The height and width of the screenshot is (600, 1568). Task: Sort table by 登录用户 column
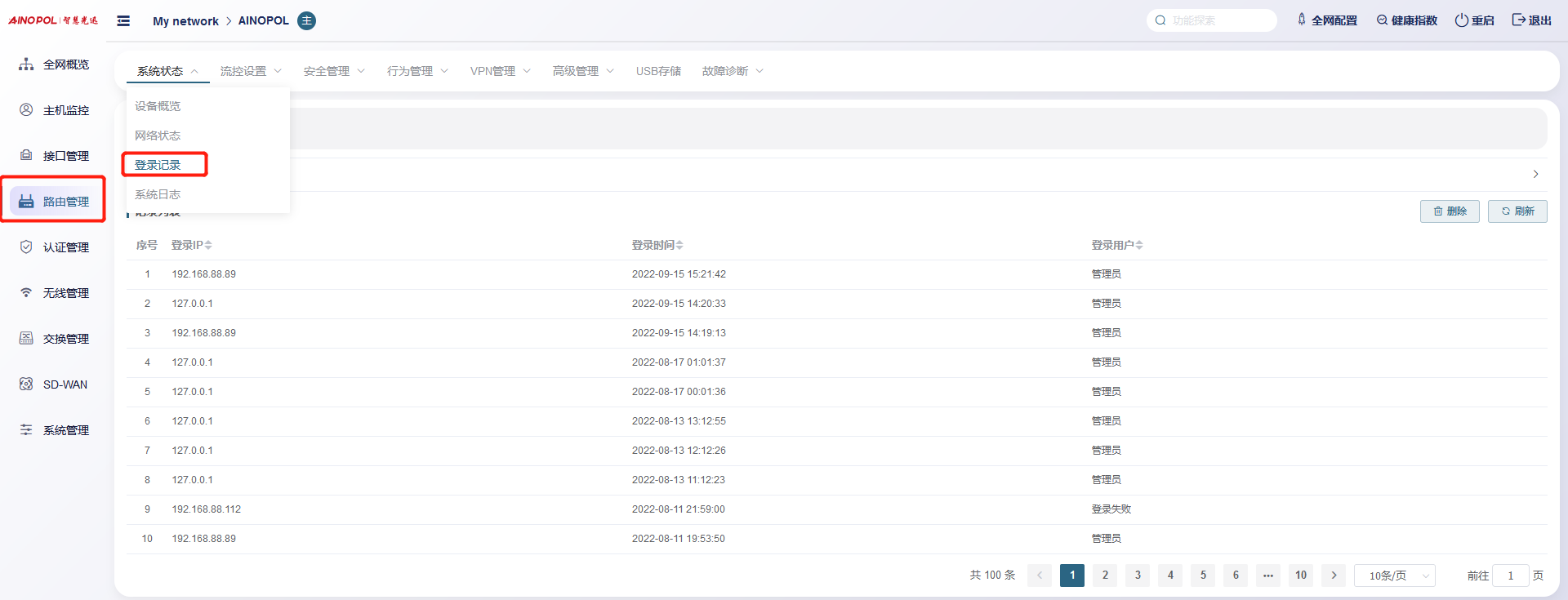point(1139,245)
